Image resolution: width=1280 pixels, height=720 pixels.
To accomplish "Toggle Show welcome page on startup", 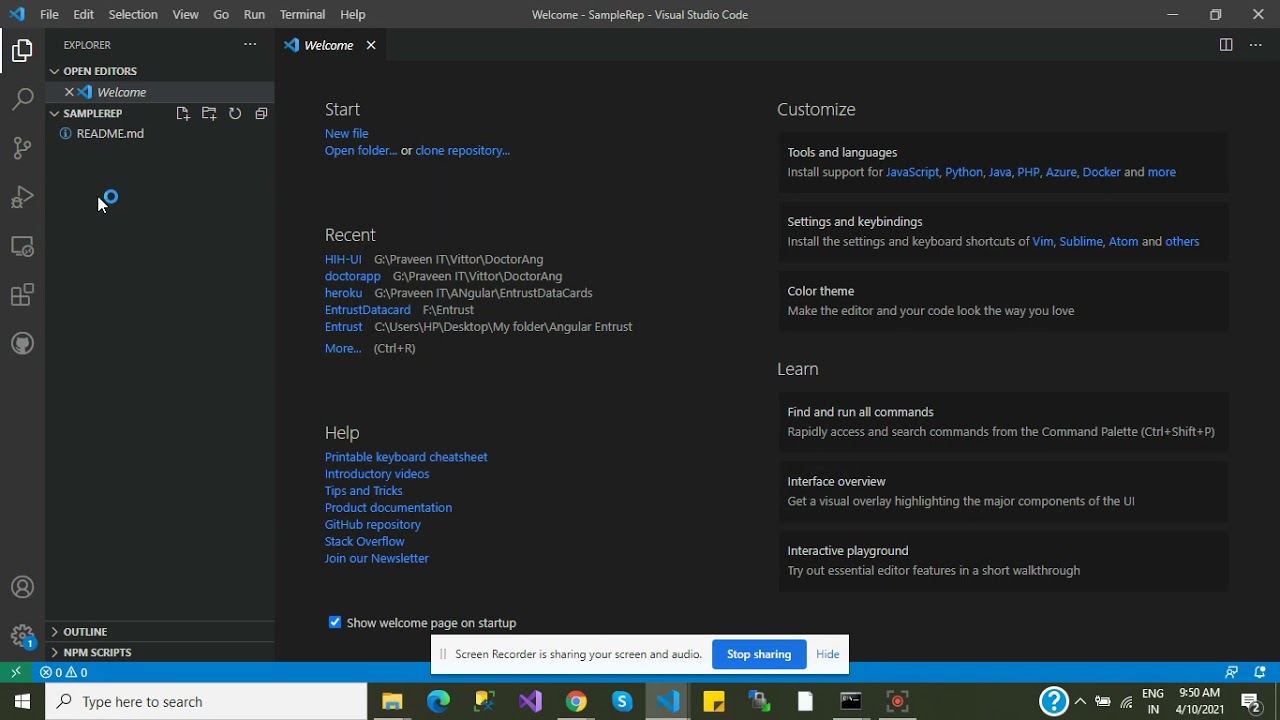I will pyautogui.click(x=335, y=622).
